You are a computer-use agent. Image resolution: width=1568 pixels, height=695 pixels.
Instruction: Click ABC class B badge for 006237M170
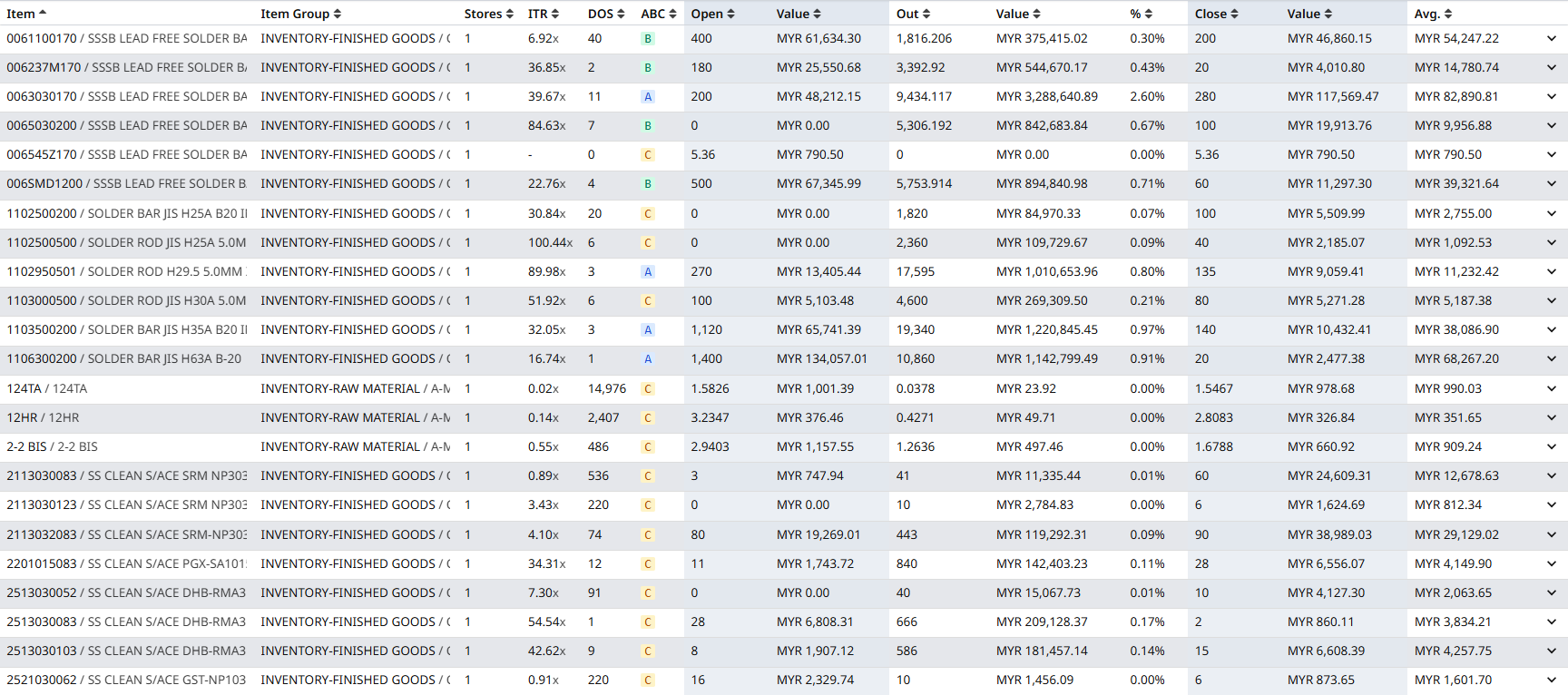(648, 67)
